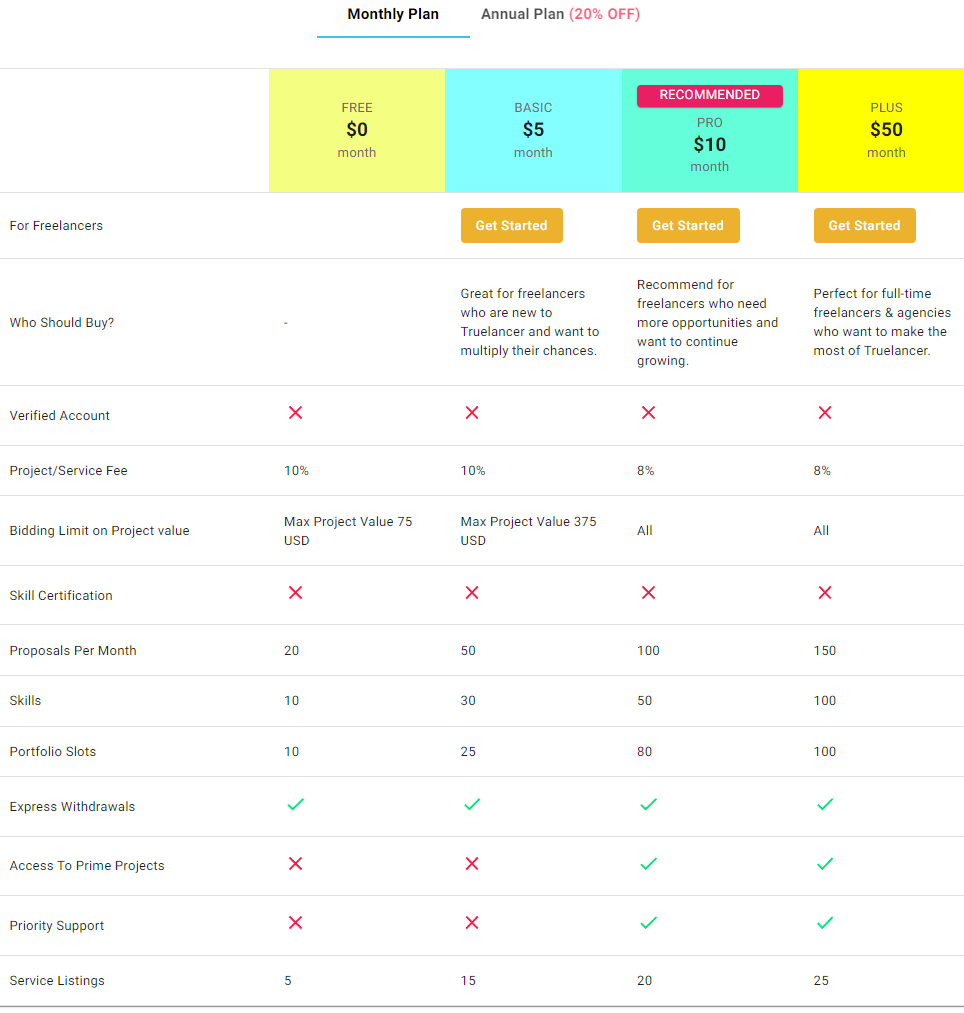Image resolution: width=964 pixels, height=1013 pixels.
Task: Open the Annual Plan (20% OFF) tab
Action: click(x=560, y=15)
